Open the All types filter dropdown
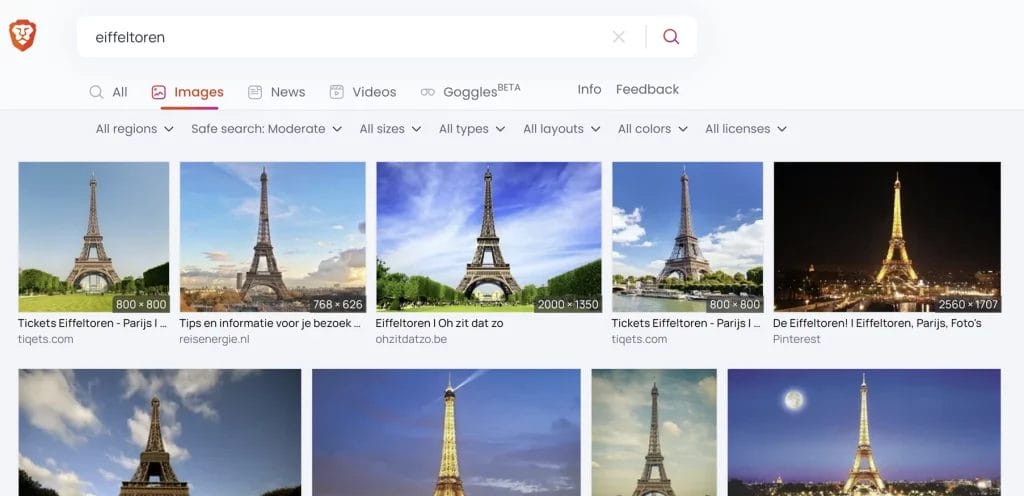The width and height of the screenshot is (1024, 496). (472, 129)
